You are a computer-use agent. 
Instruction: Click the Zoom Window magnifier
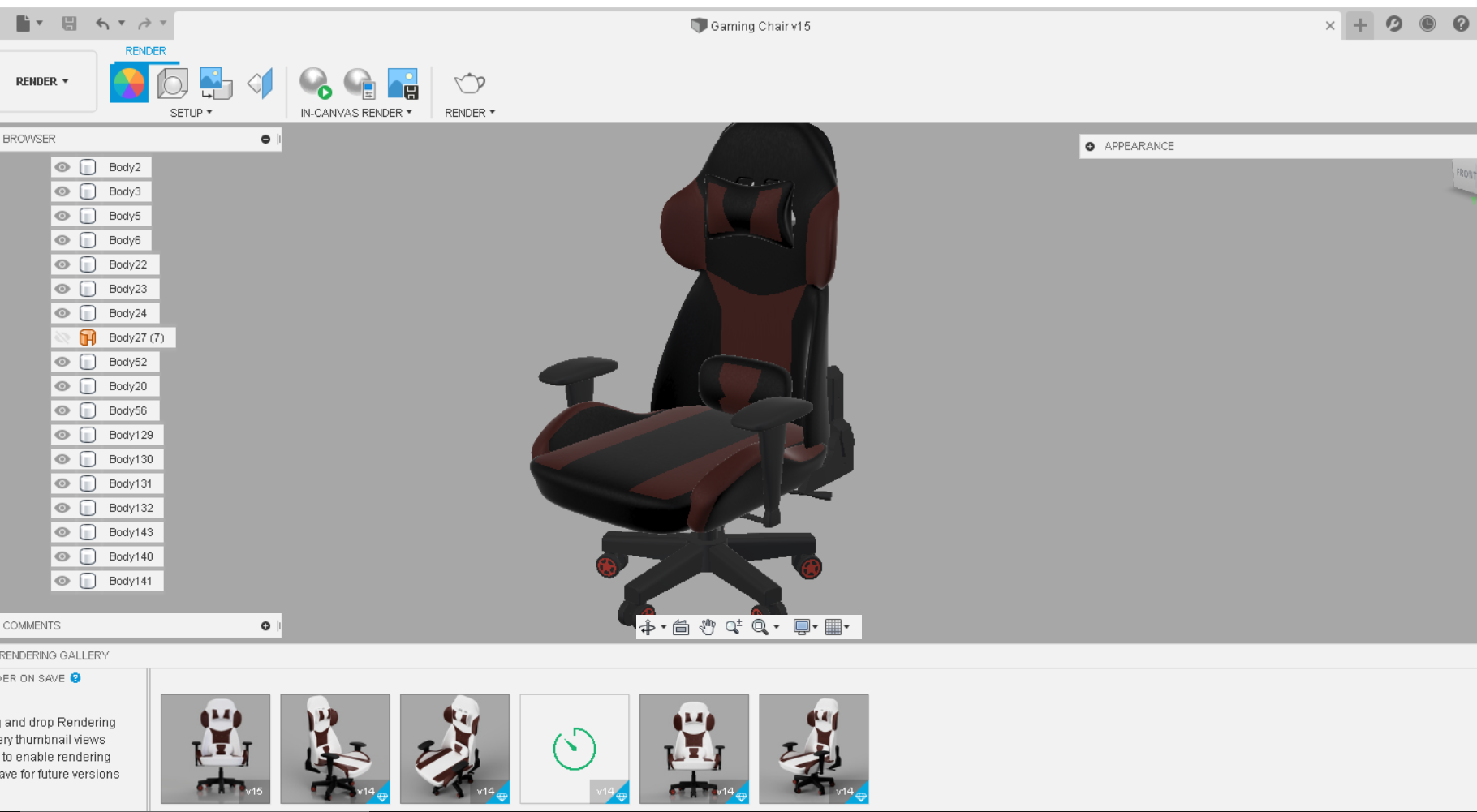(x=760, y=627)
